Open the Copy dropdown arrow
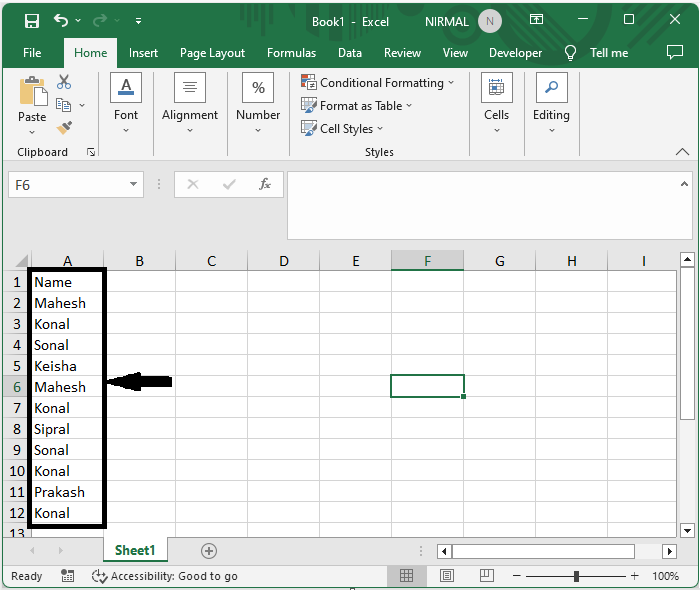Screen dimensions: 700x590 [82, 105]
